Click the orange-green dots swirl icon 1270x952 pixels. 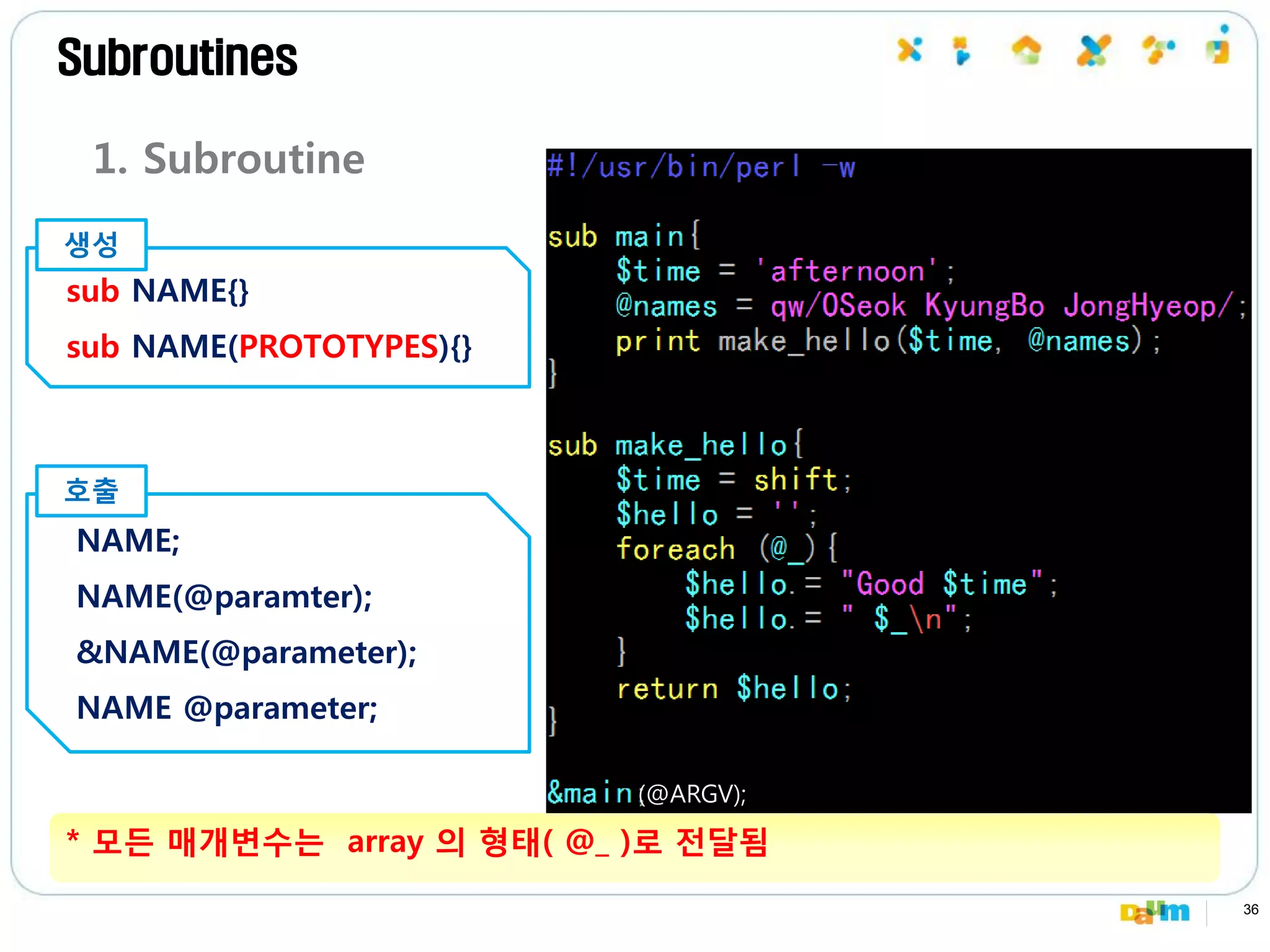point(1158,50)
